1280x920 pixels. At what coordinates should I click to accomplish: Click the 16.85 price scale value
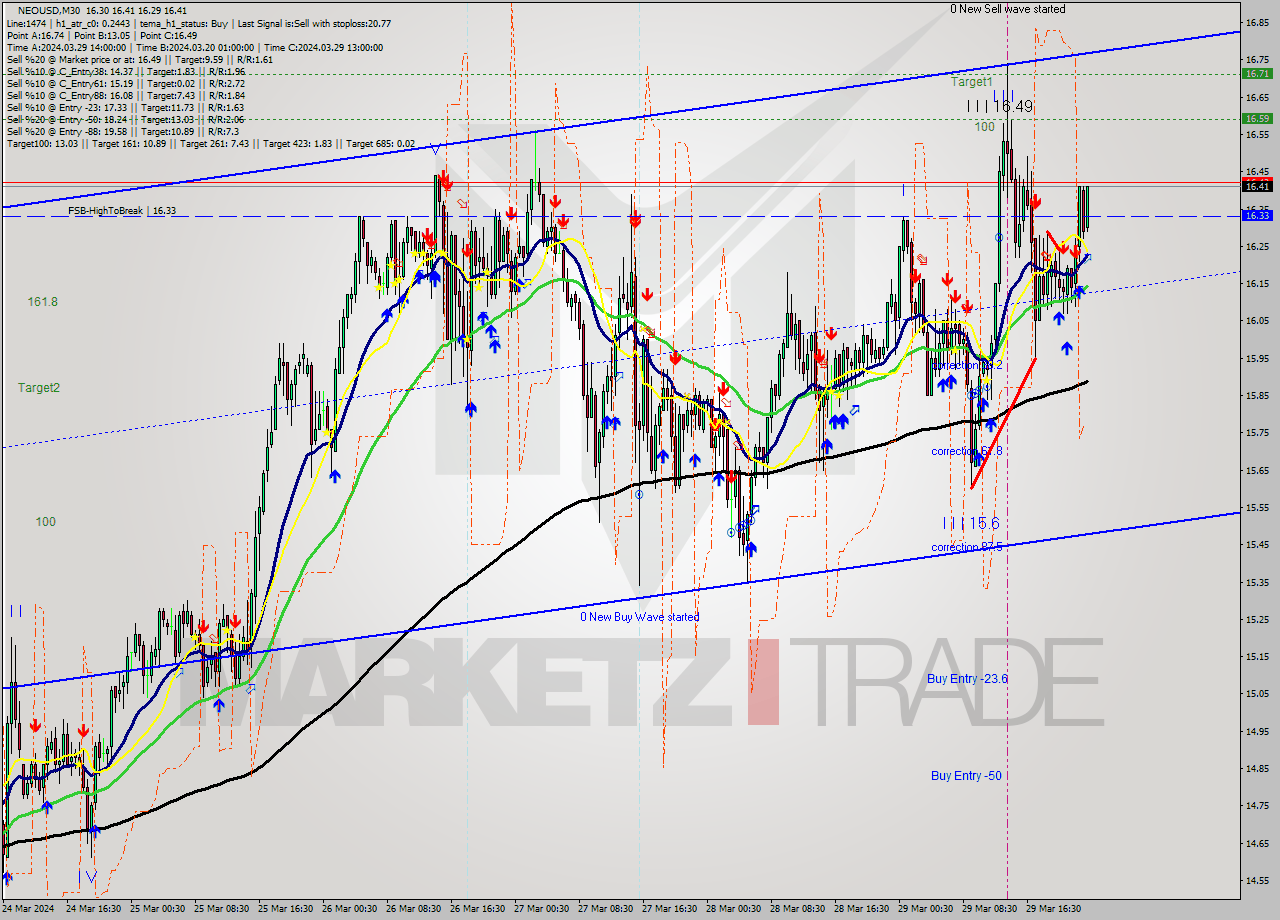click(x=1257, y=22)
